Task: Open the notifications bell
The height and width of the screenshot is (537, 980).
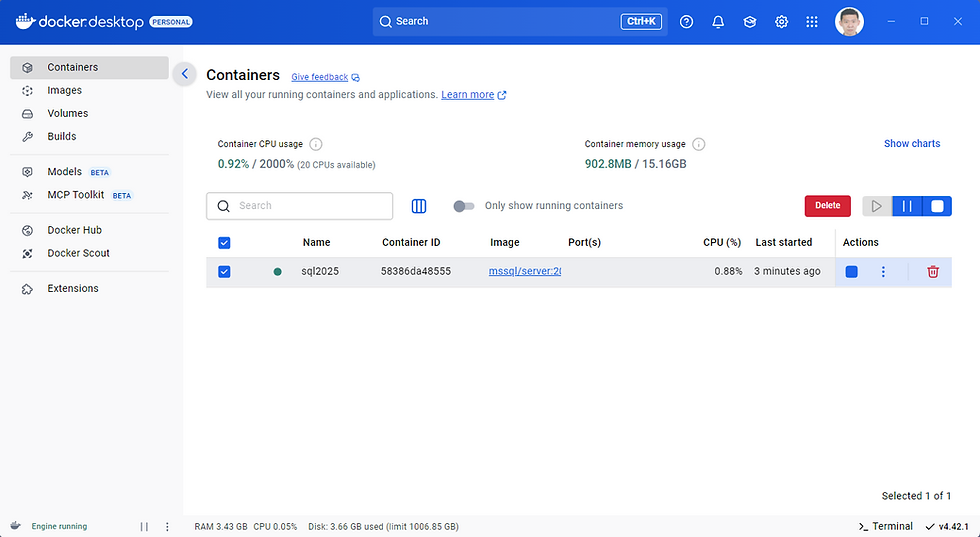Action: 718,22
